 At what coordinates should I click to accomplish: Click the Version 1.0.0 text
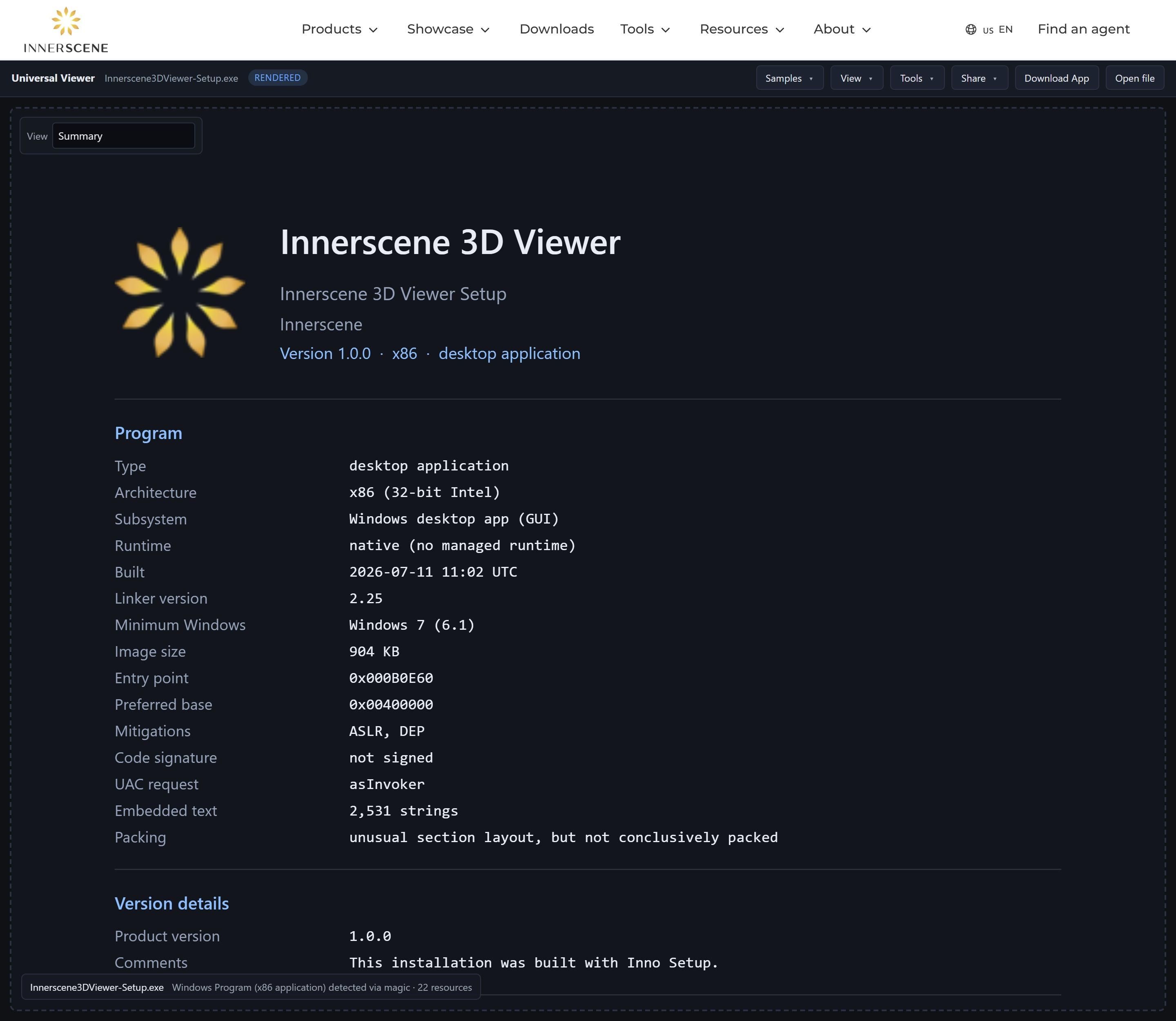(x=325, y=353)
